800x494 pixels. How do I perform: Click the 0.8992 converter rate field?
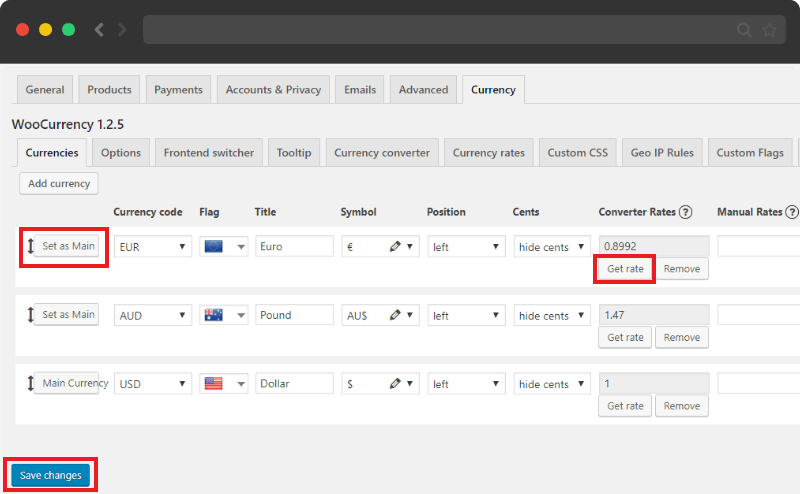654,246
